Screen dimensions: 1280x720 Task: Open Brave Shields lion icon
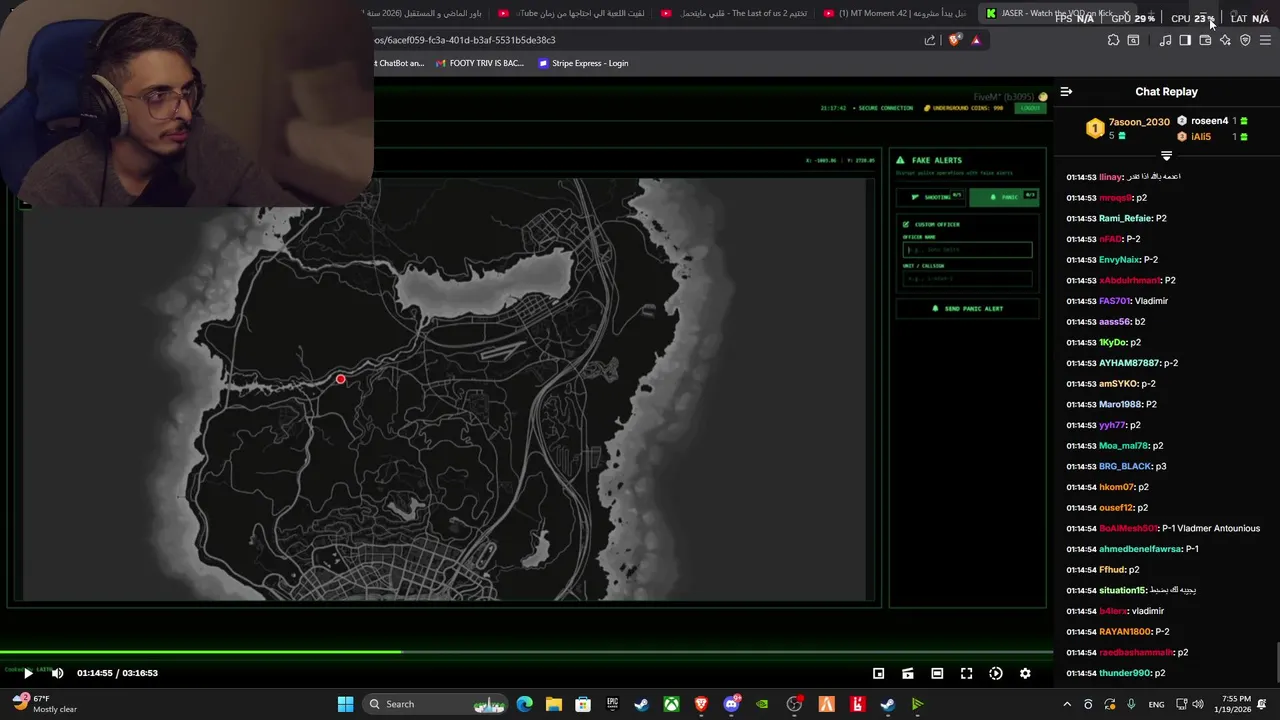pyautogui.click(x=955, y=40)
